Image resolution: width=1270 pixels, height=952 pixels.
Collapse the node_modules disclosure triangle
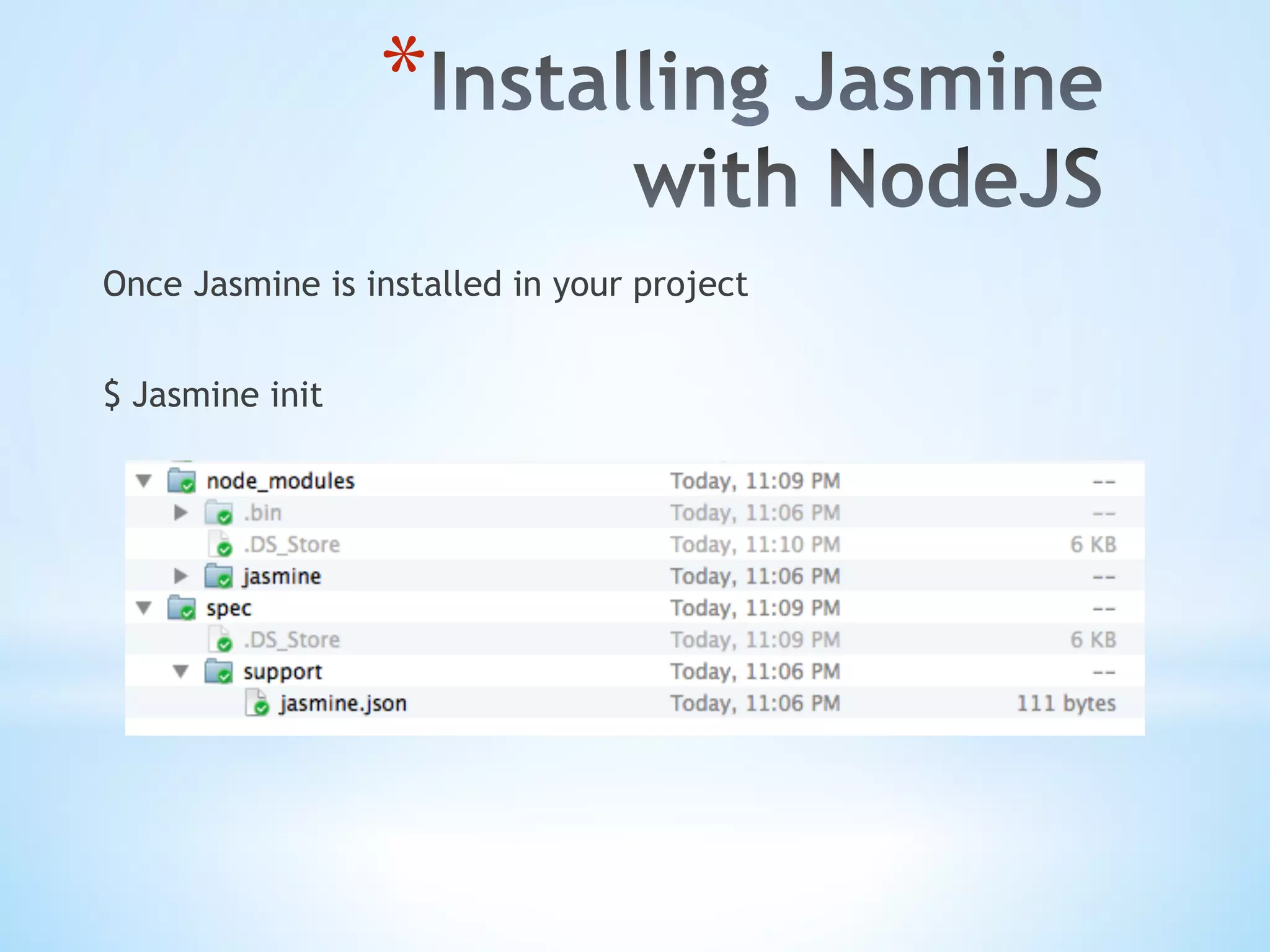pos(144,481)
